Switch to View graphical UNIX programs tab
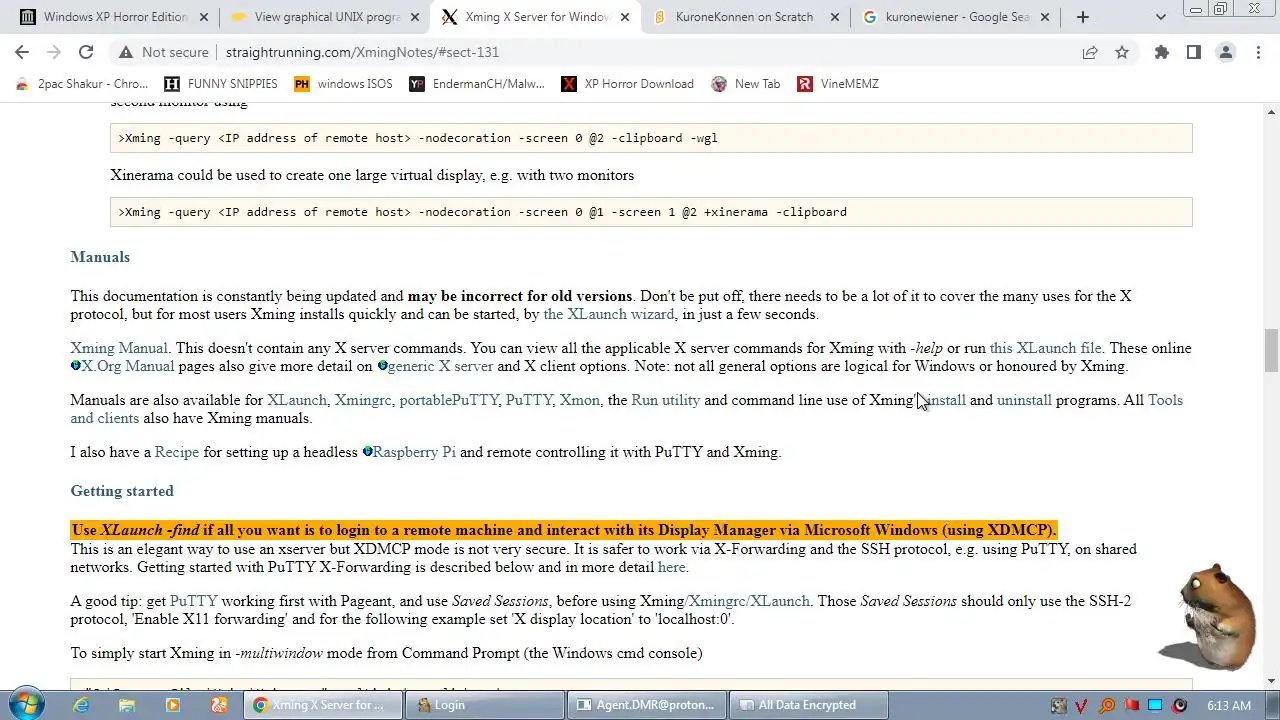The height and width of the screenshot is (720, 1280). click(327, 17)
